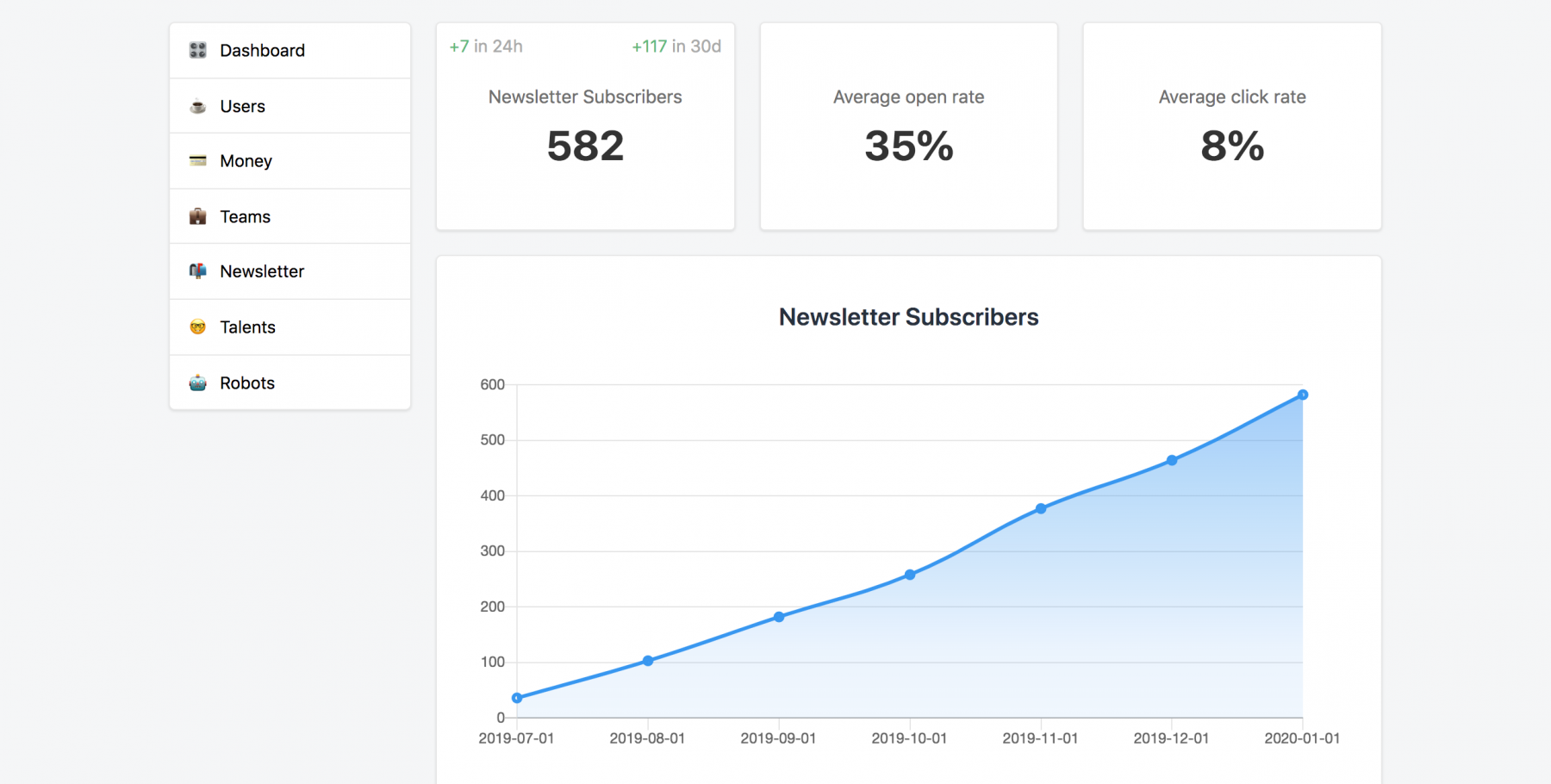Open the Dashboard menu item
Viewport: 1551px width, 784px height.
(262, 51)
